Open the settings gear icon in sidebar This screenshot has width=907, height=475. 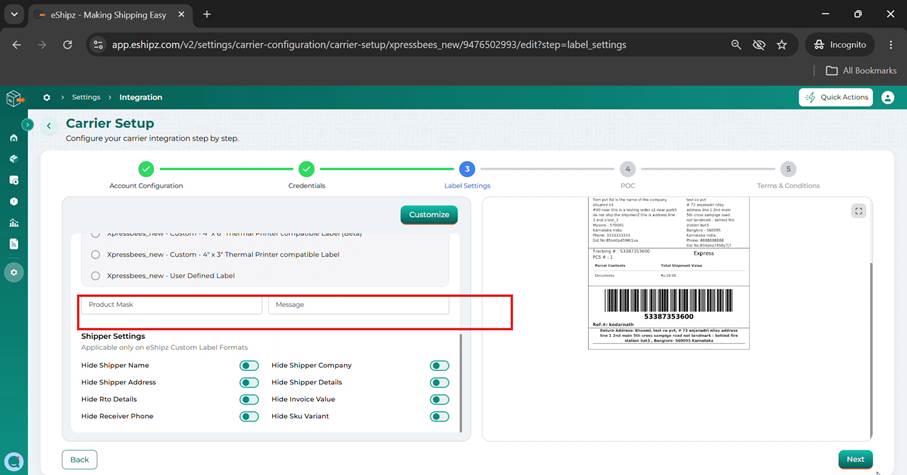[14, 272]
